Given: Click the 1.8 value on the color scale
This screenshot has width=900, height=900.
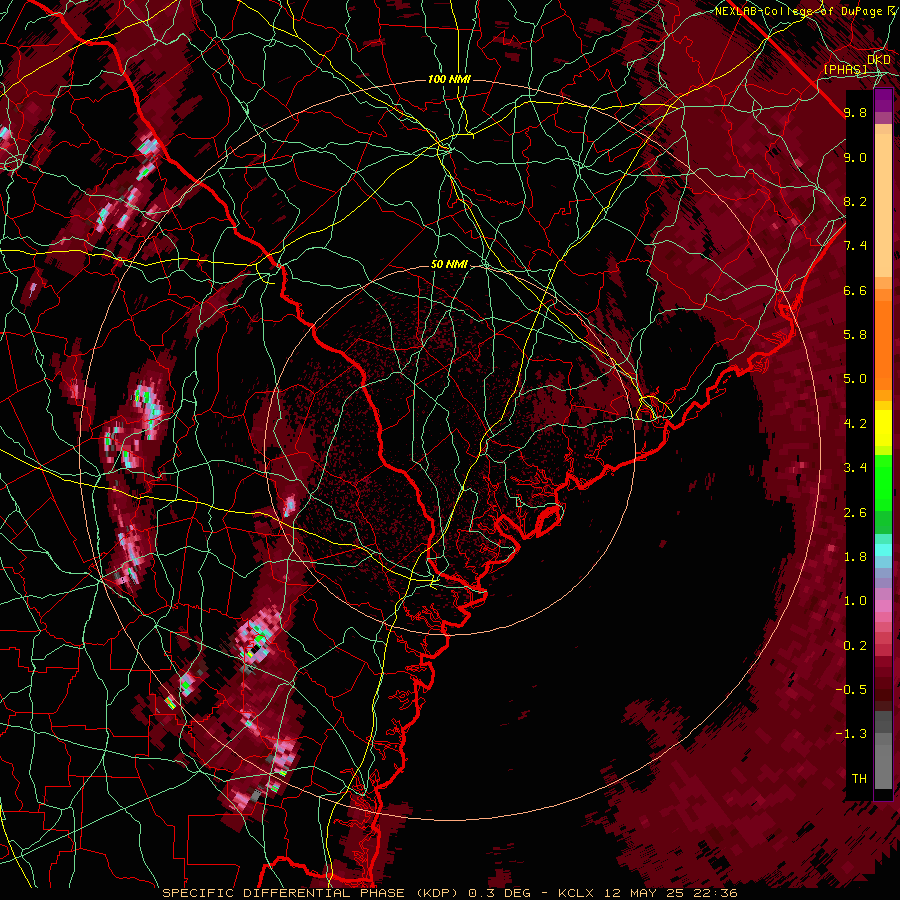Looking at the screenshot, I should click(x=855, y=556).
